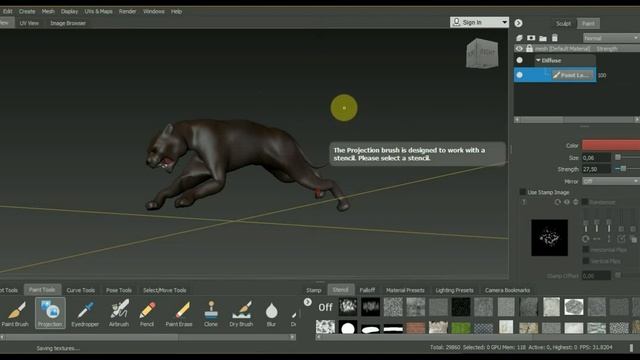
Task: Switch to the Falloff tab
Action: 367,290
